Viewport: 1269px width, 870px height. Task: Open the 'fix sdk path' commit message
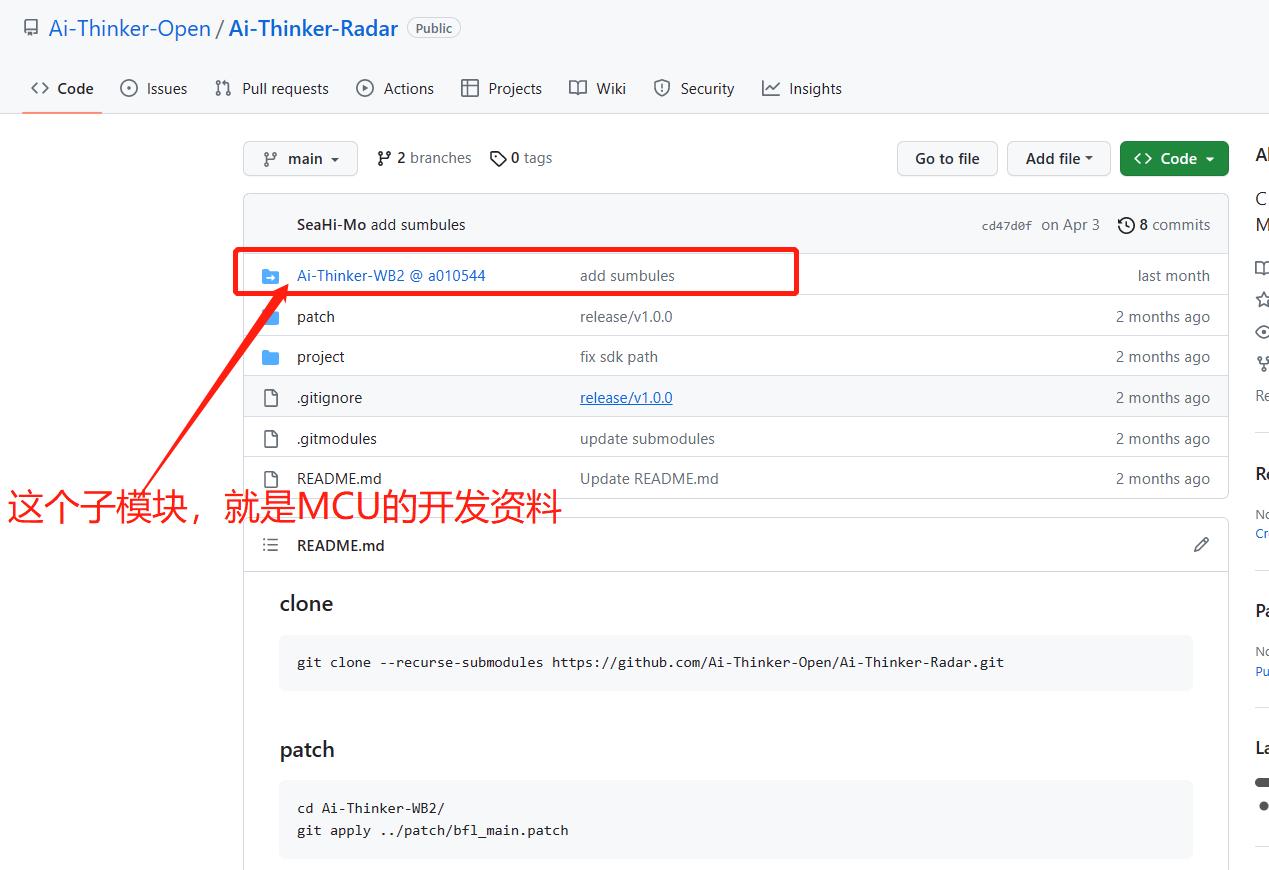tap(619, 357)
